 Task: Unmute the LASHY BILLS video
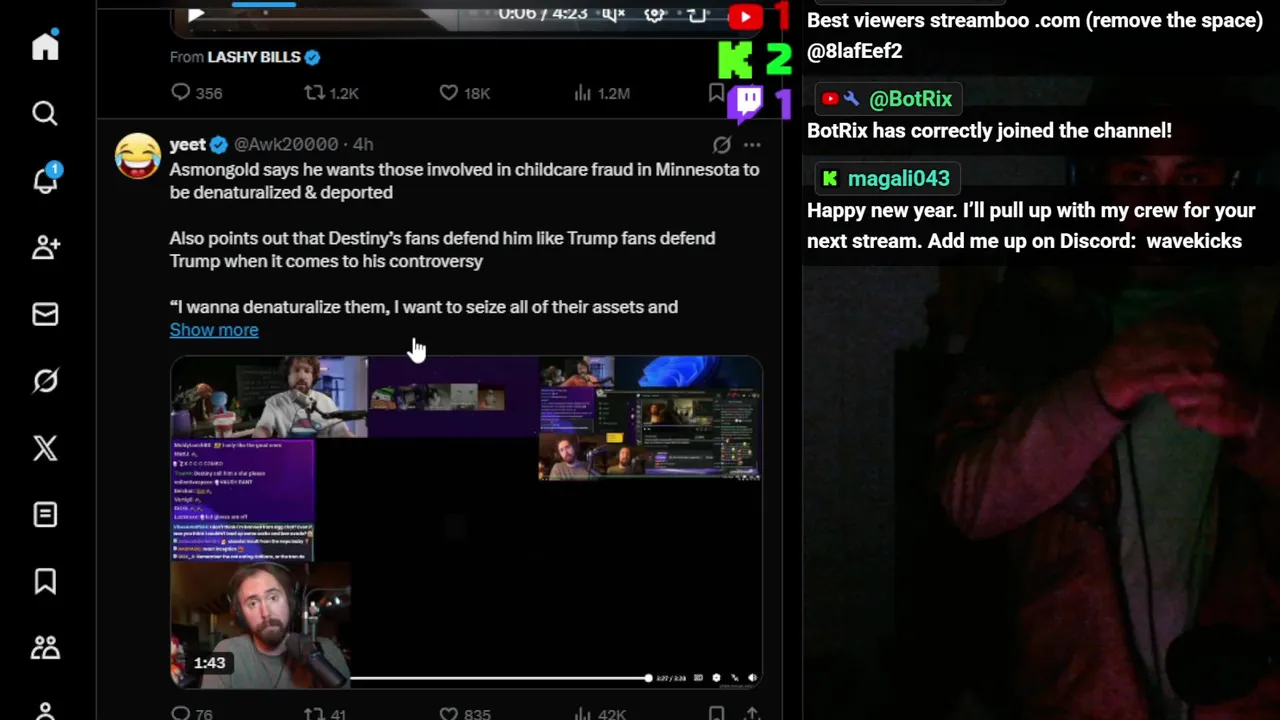[x=613, y=13]
